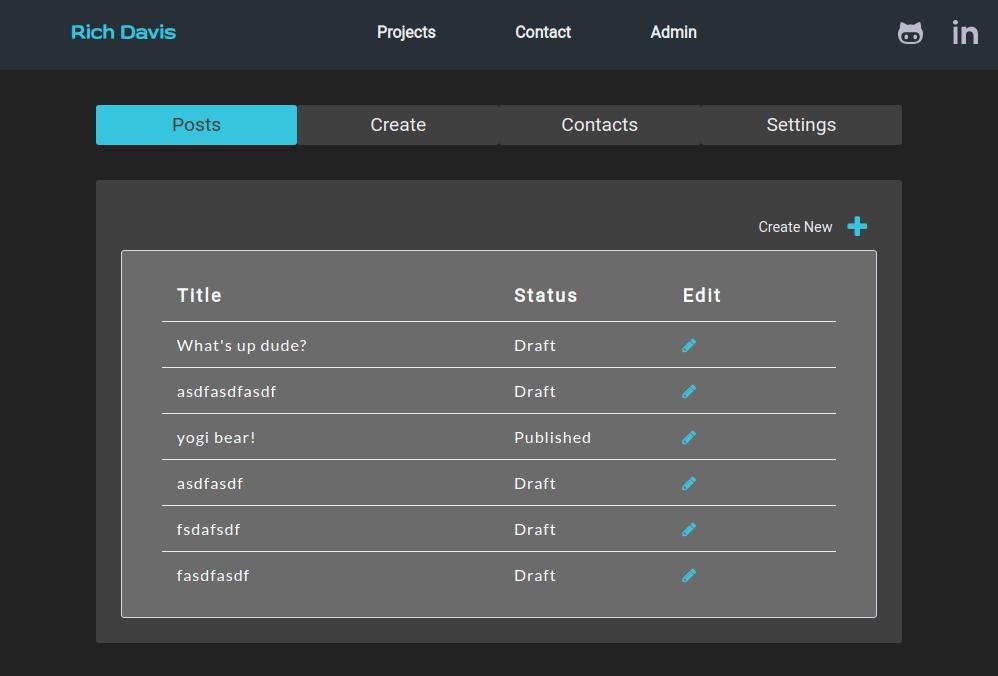Go to Admin in the navigation bar
Screen dimensions: 998x676
(673, 32)
